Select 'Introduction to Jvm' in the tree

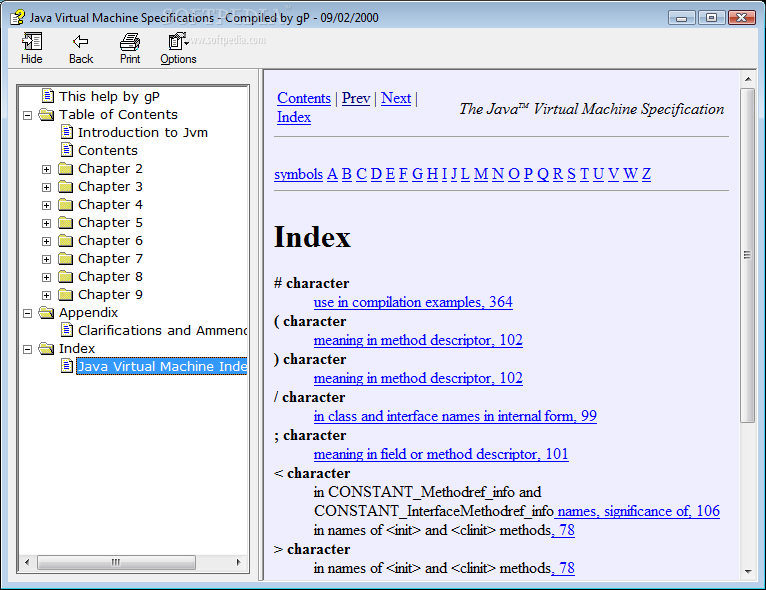143,132
